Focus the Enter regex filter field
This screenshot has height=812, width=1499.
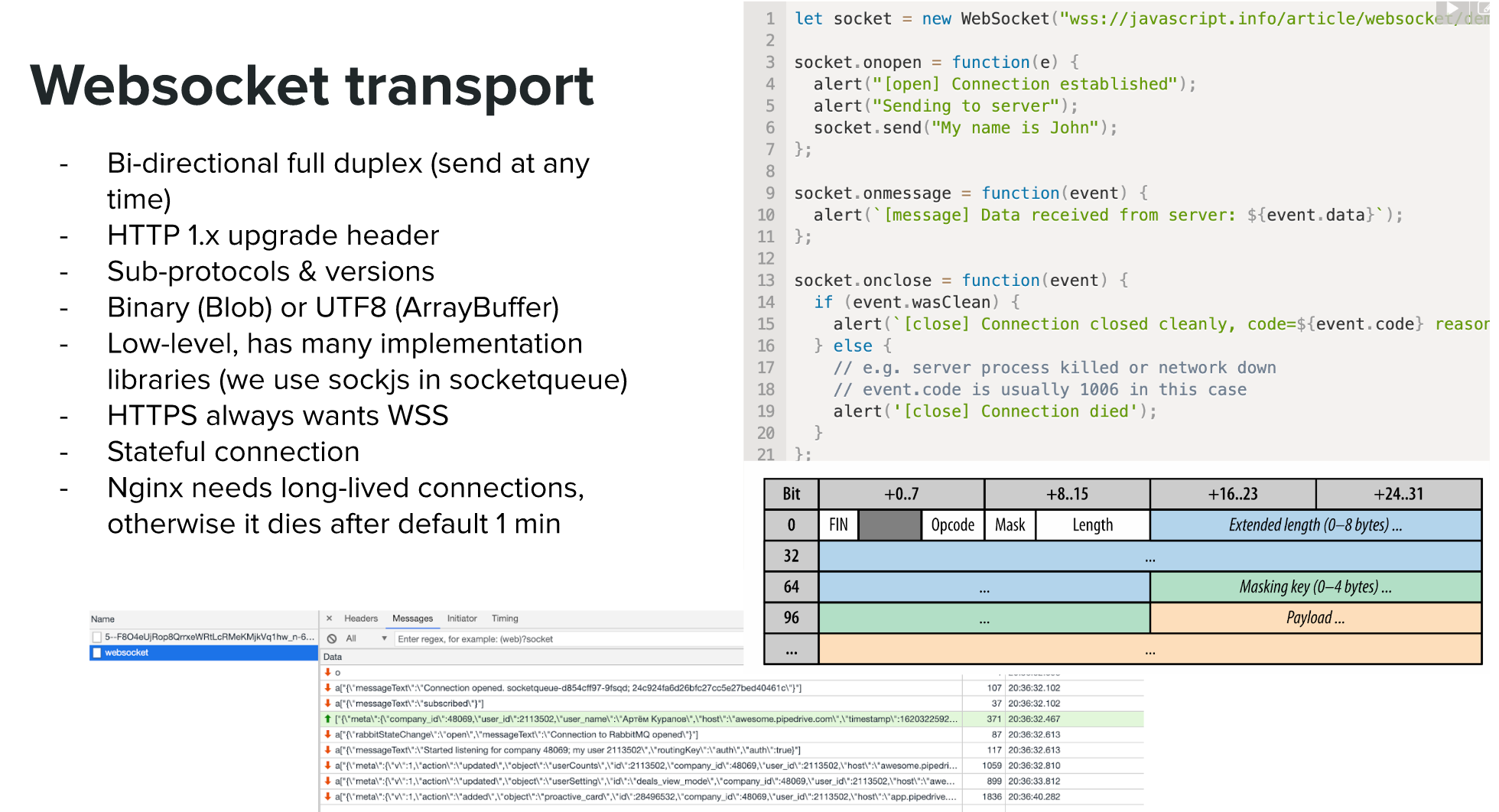(x=569, y=638)
